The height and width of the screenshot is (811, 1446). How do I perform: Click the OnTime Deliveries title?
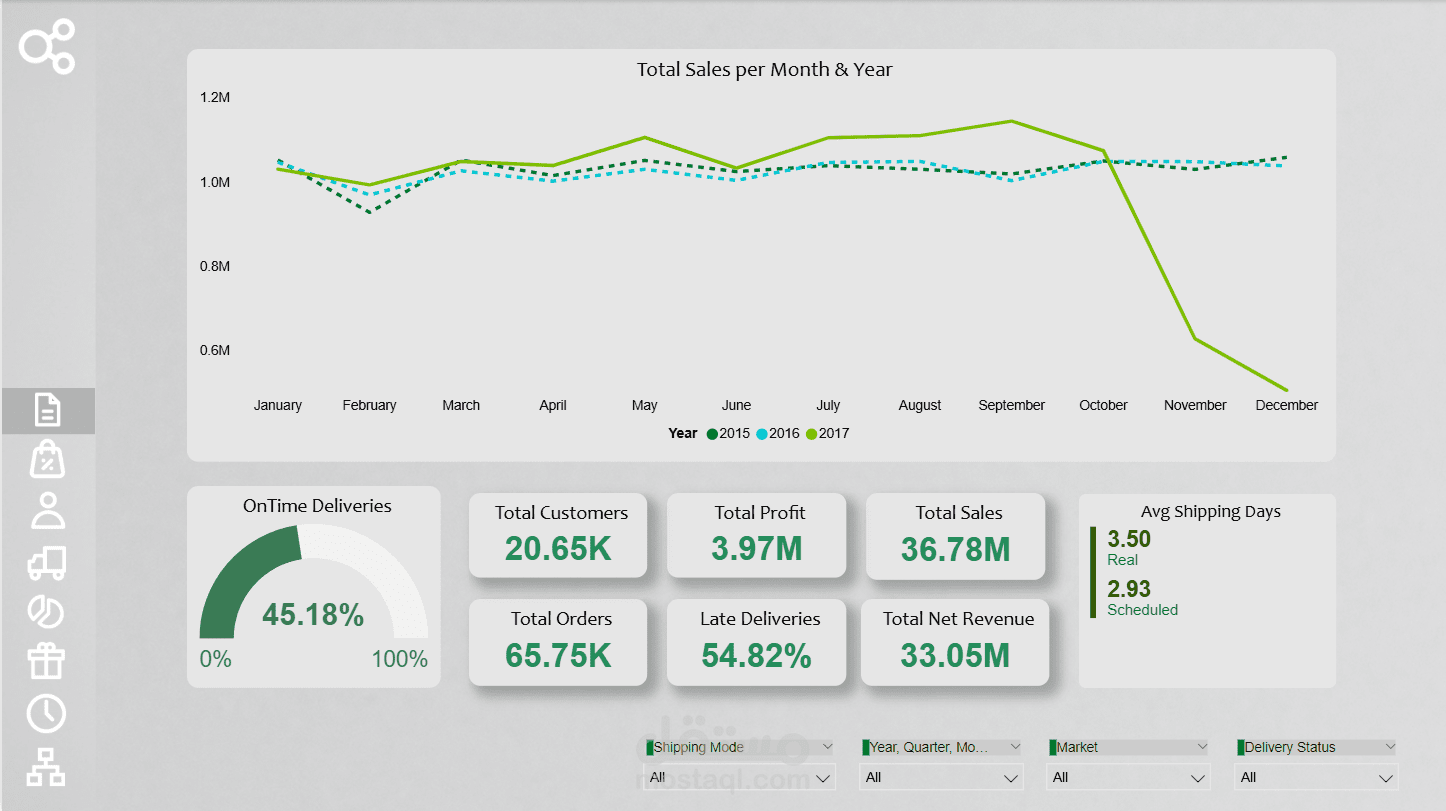tap(317, 506)
